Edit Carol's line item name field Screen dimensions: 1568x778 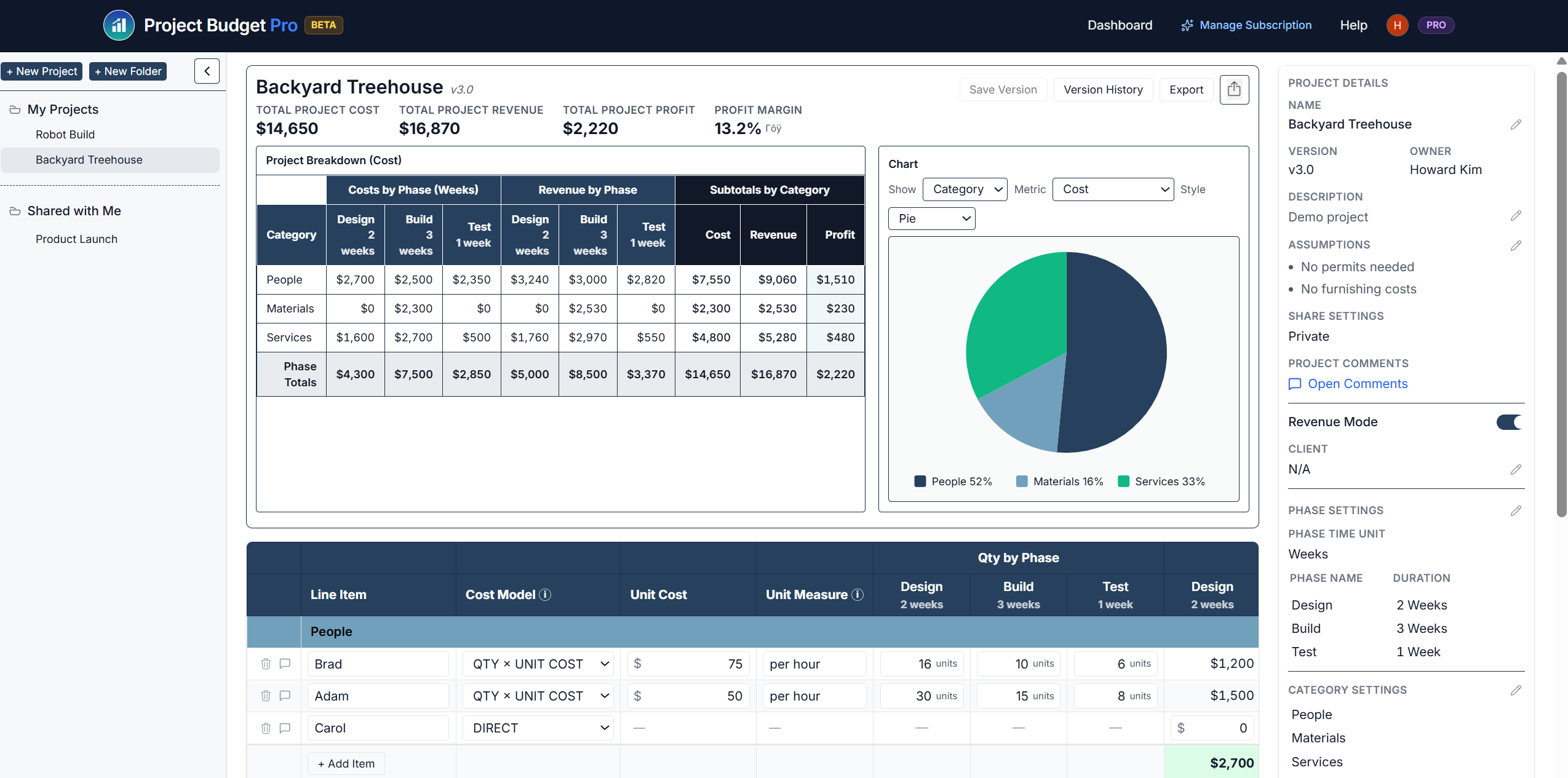378,728
